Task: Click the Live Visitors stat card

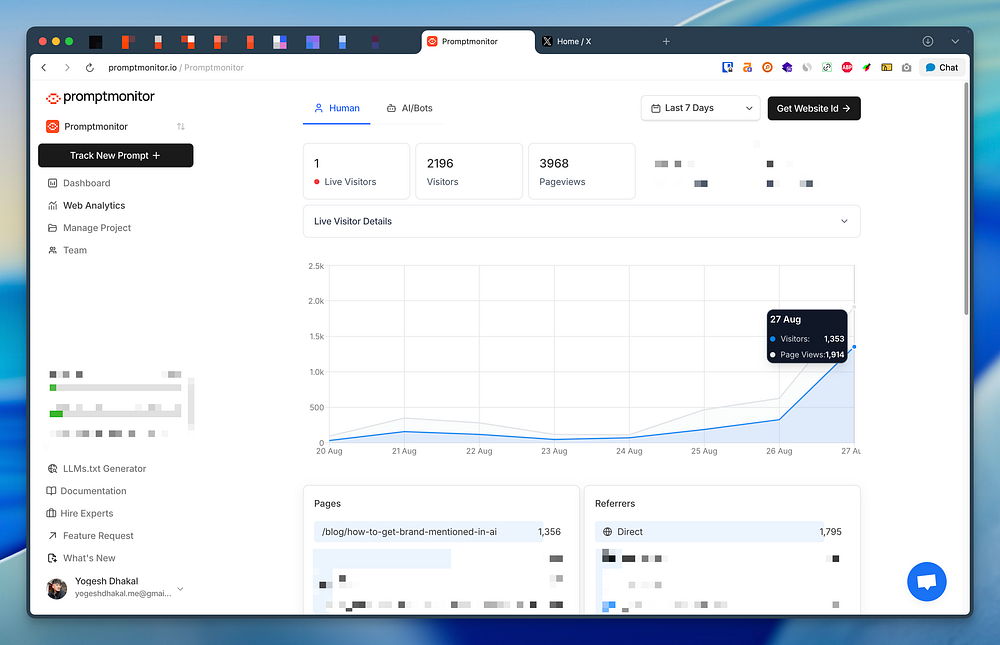Action: 357,171
